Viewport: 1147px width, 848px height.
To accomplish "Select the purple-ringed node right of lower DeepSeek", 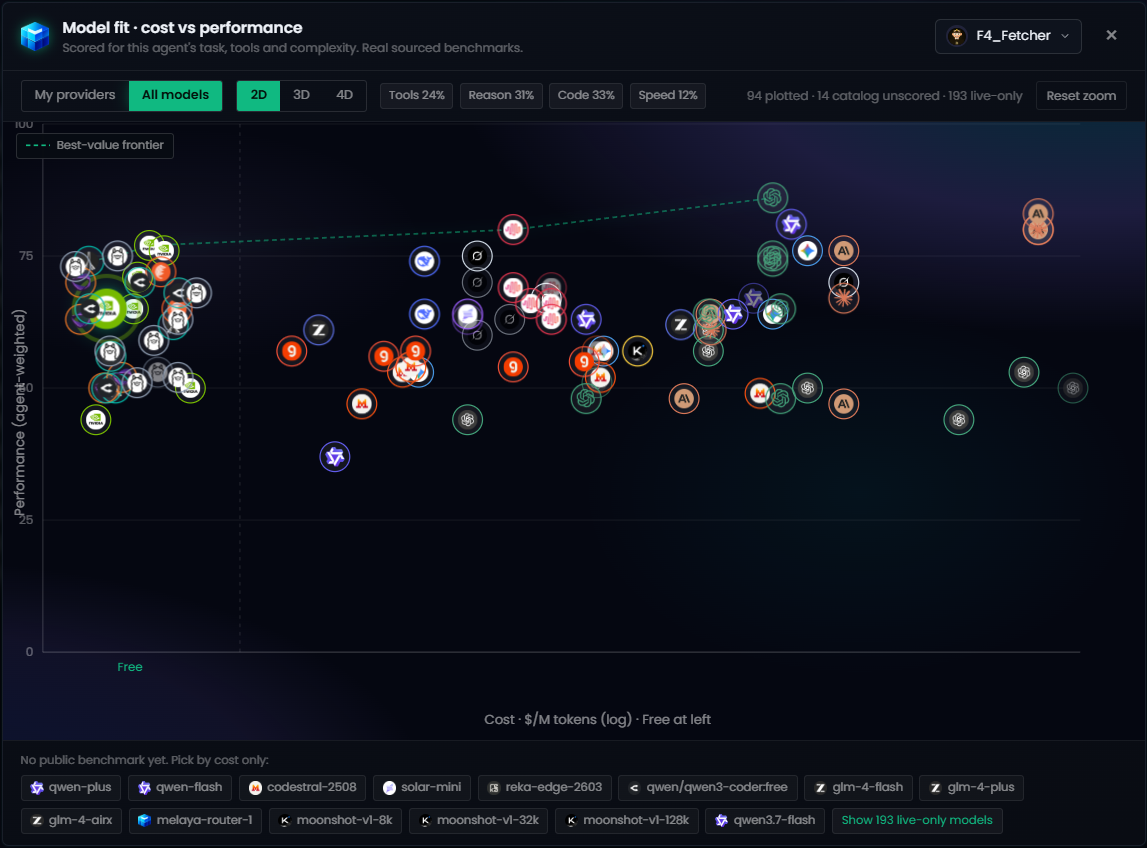I will click(x=467, y=315).
